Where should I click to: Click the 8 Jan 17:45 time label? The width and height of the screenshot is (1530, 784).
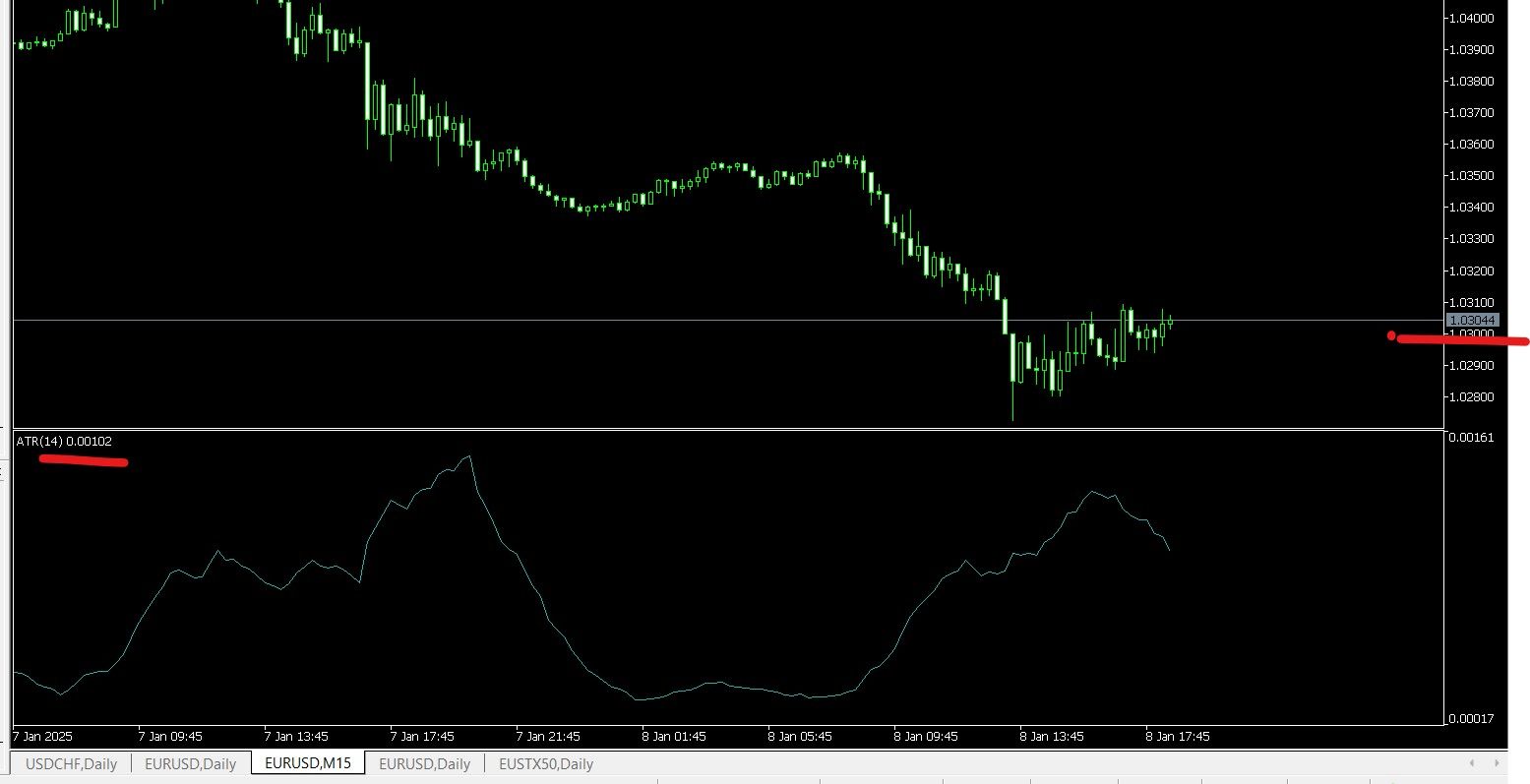(1178, 736)
